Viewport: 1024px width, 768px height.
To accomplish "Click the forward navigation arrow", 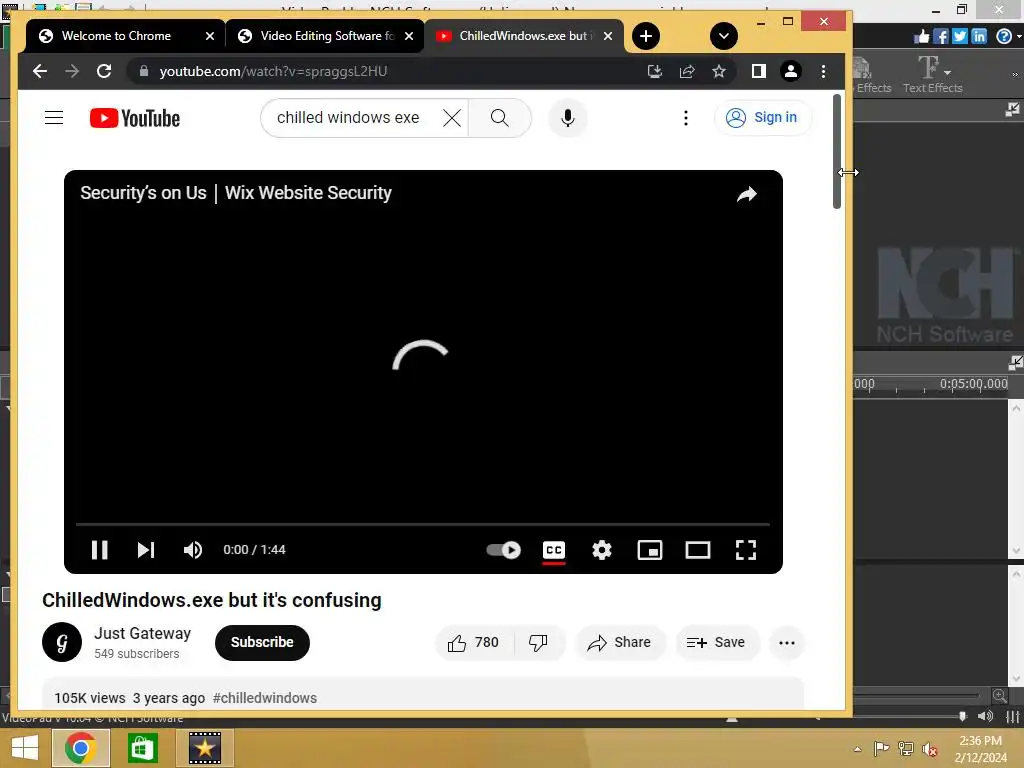I will (72, 71).
